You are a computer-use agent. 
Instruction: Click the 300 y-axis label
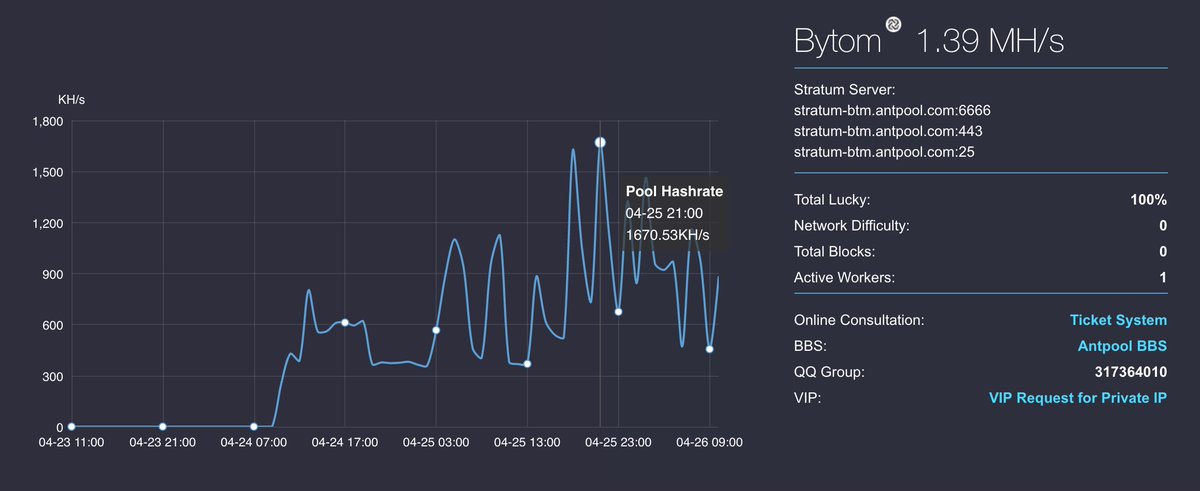pos(54,376)
